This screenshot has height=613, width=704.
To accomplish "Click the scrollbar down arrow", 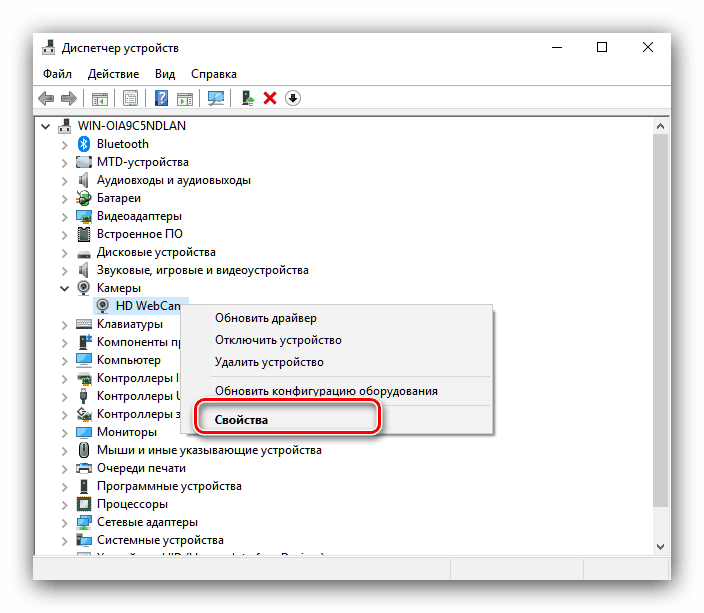I will tap(660, 547).
